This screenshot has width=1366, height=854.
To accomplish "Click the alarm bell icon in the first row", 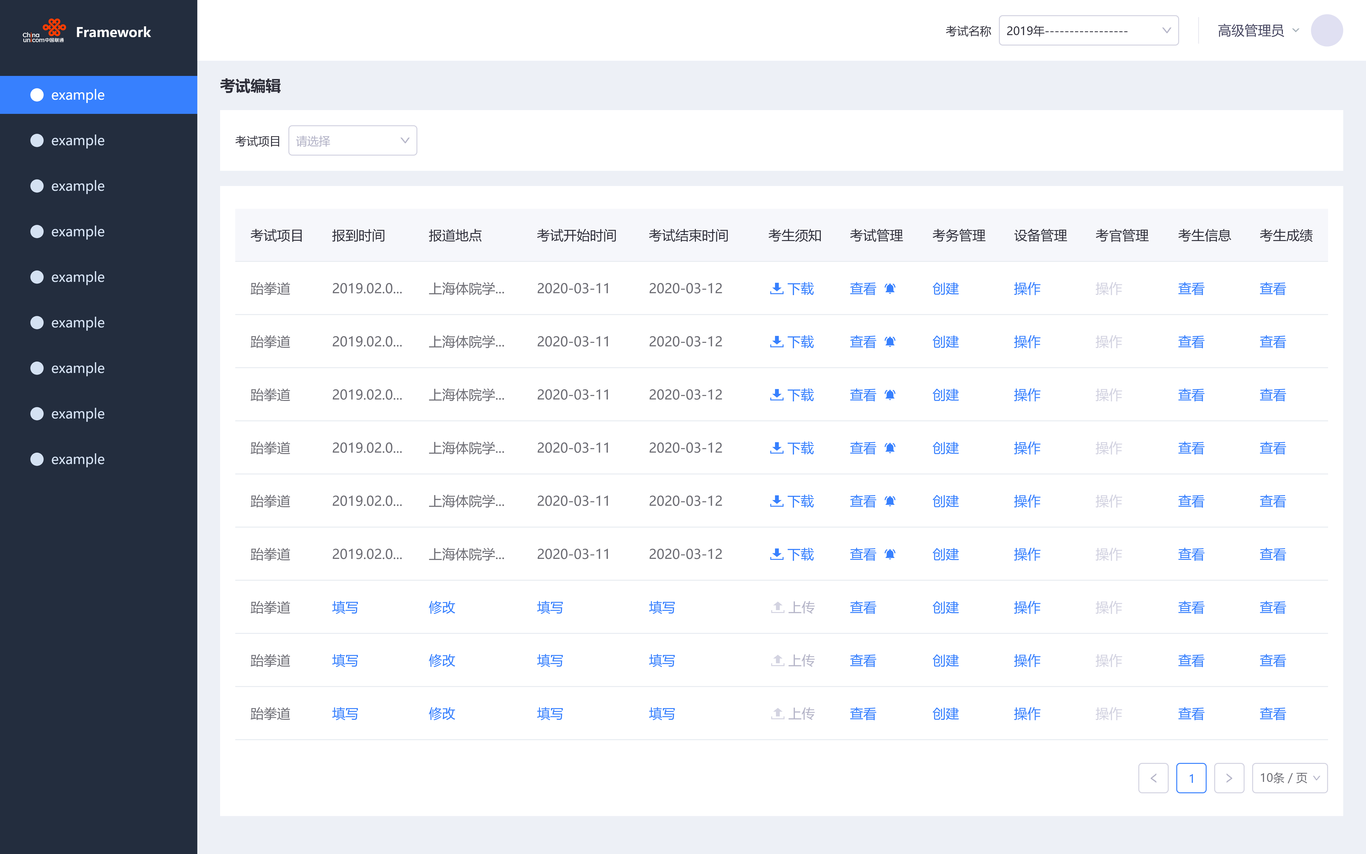I will pyautogui.click(x=890, y=288).
